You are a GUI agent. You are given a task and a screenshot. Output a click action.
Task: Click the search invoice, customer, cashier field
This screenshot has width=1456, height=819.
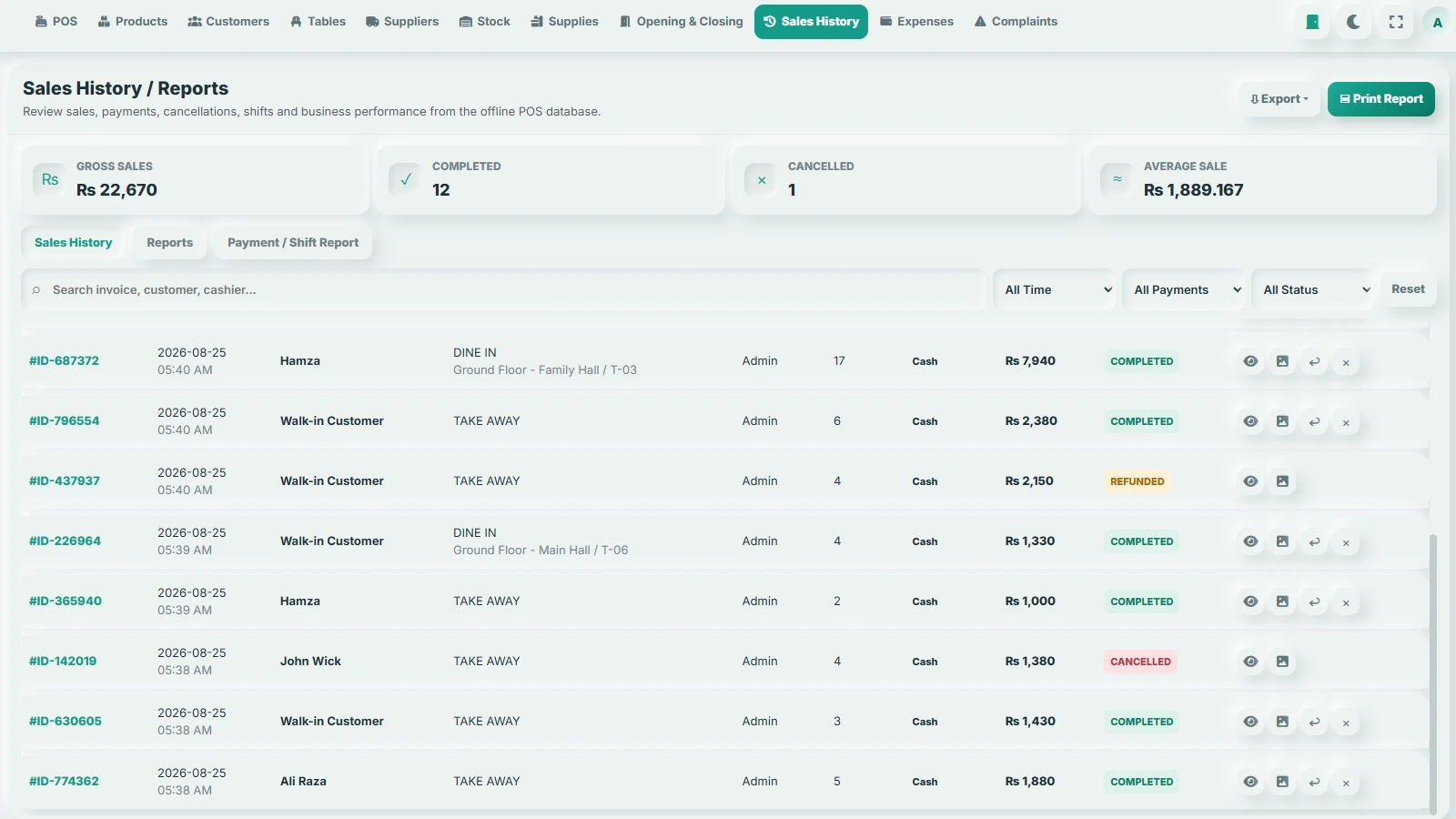point(503,289)
